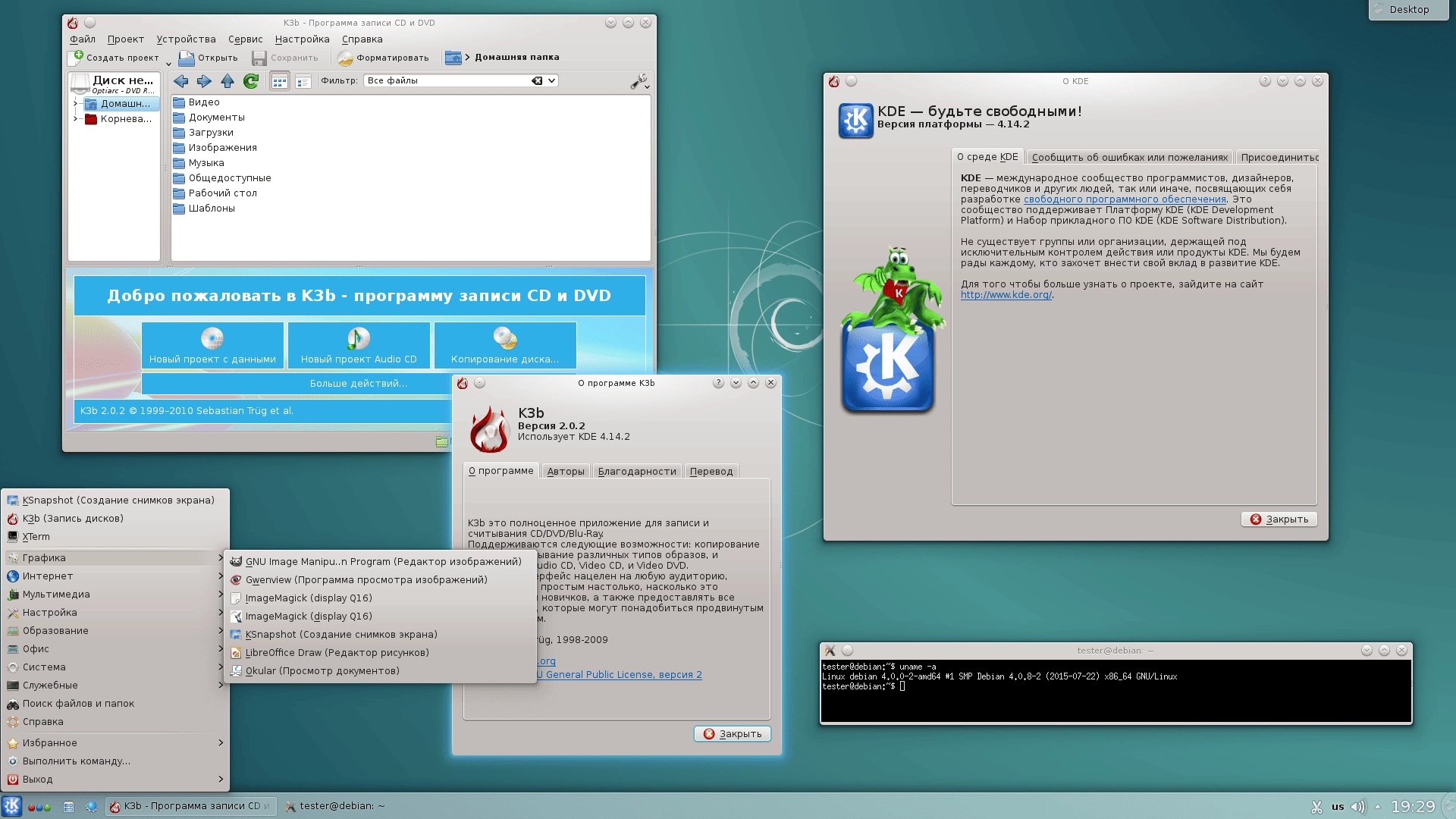Open K3b browser wrench settings menu

click(639, 81)
